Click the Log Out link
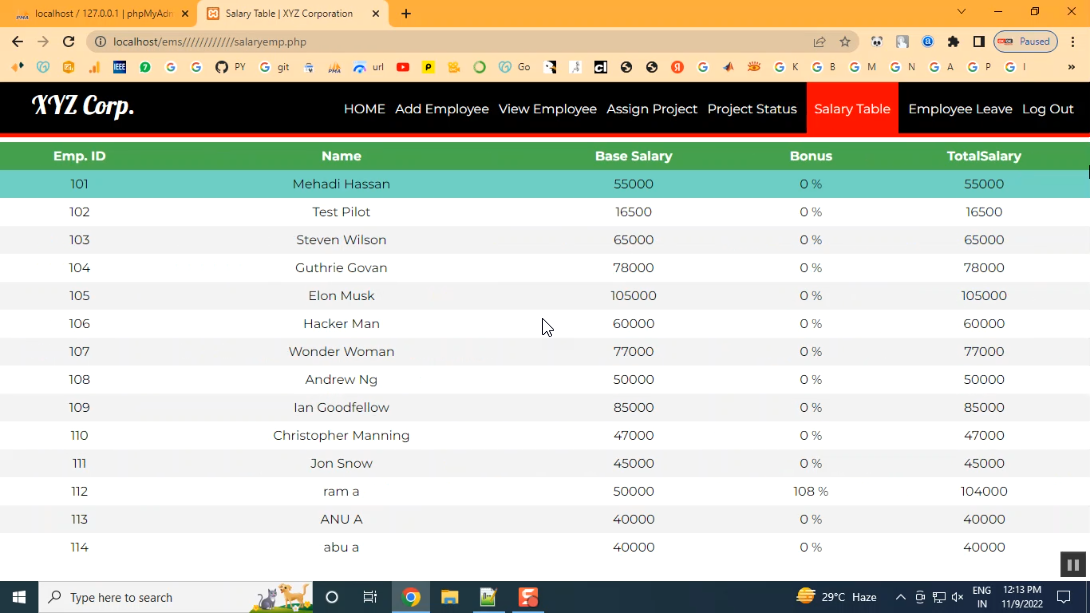1090x613 pixels. (x=1047, y=109)
